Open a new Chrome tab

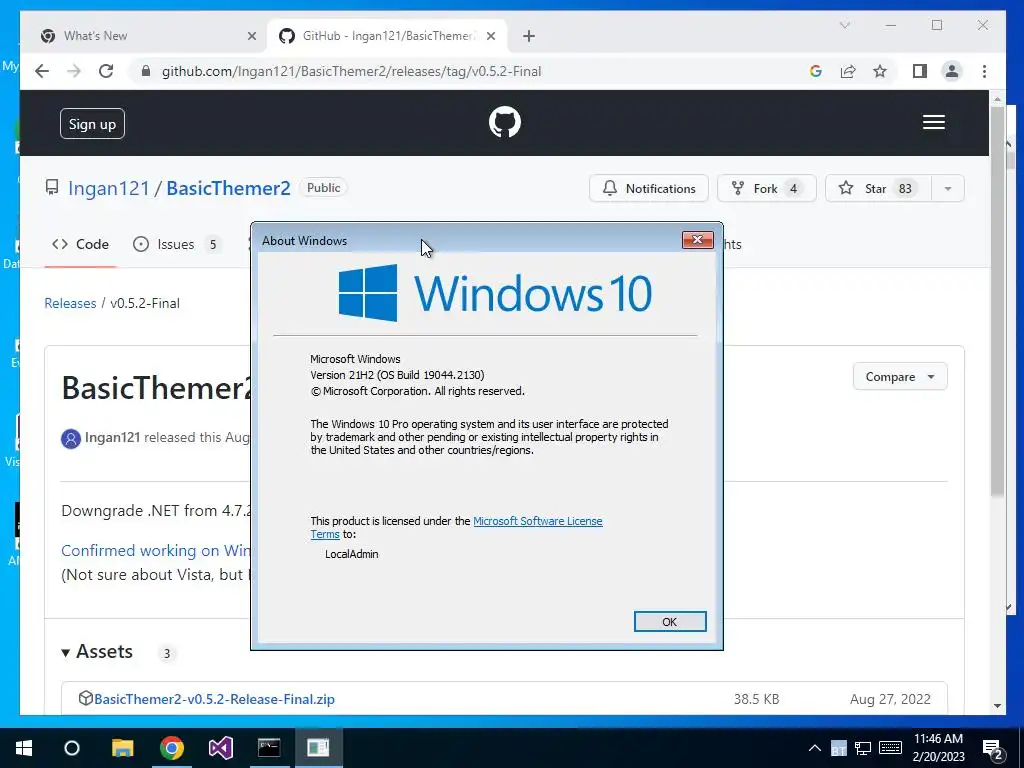(529, 36)
